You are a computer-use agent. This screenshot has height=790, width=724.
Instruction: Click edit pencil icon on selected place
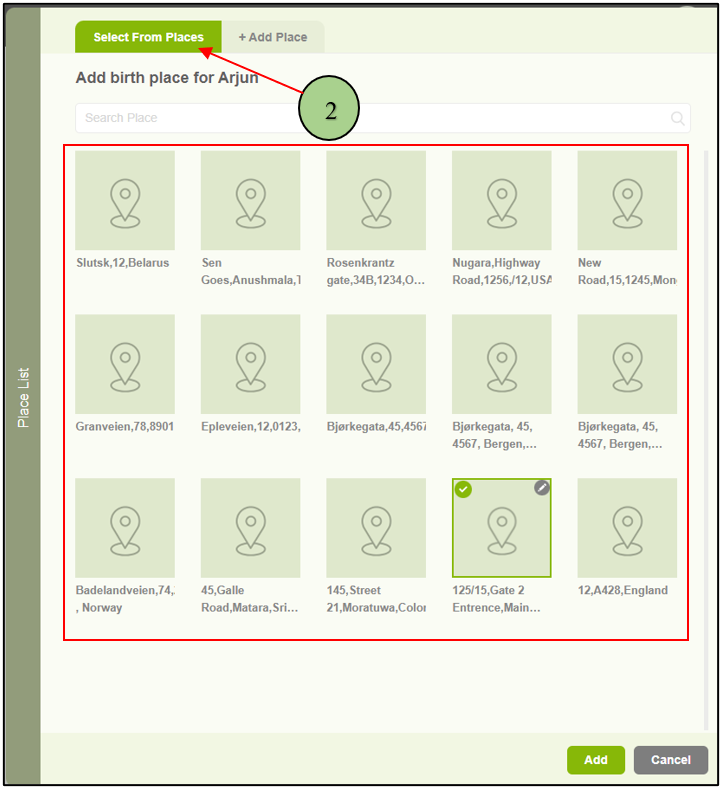pos(541,488)
